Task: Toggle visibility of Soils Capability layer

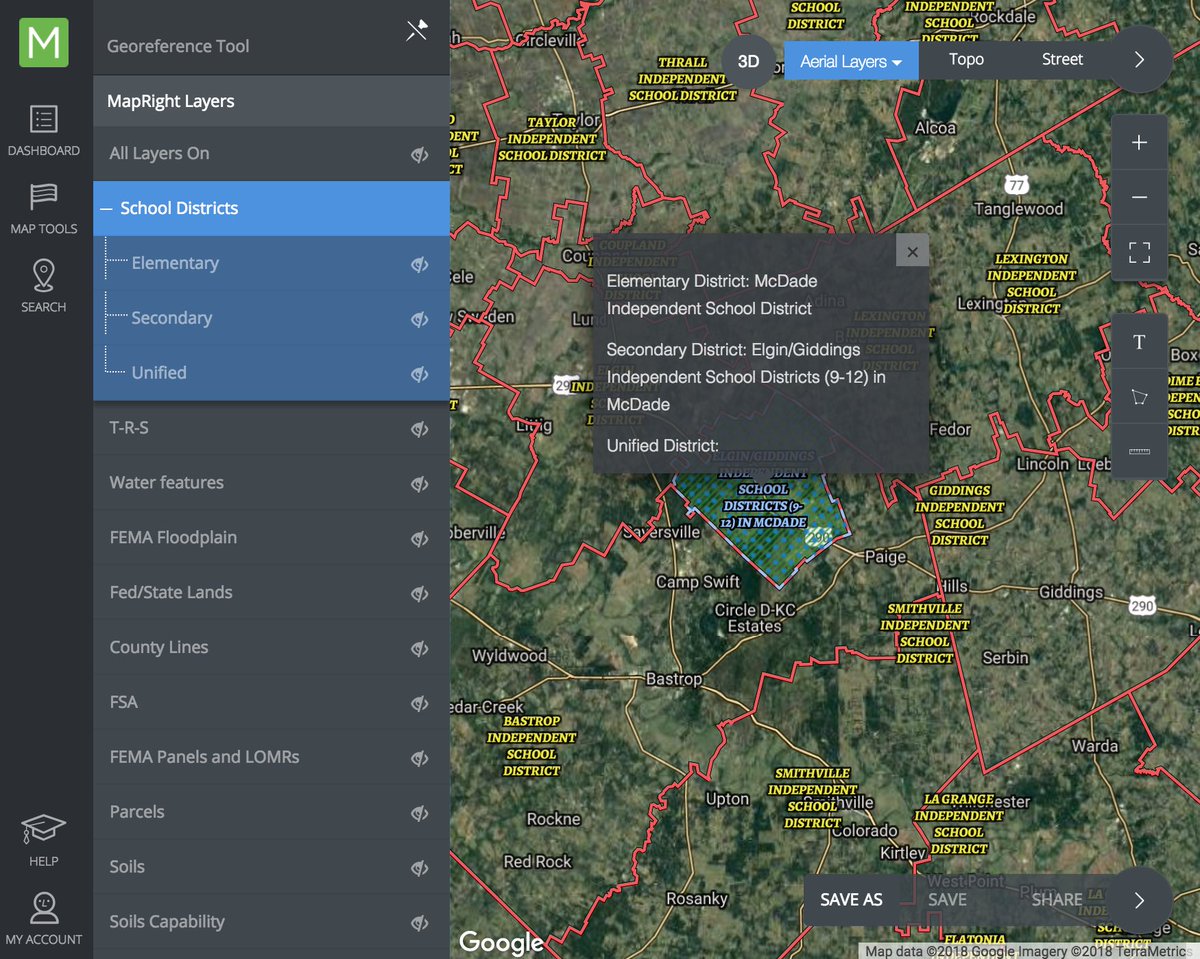Action: point(420,923)
